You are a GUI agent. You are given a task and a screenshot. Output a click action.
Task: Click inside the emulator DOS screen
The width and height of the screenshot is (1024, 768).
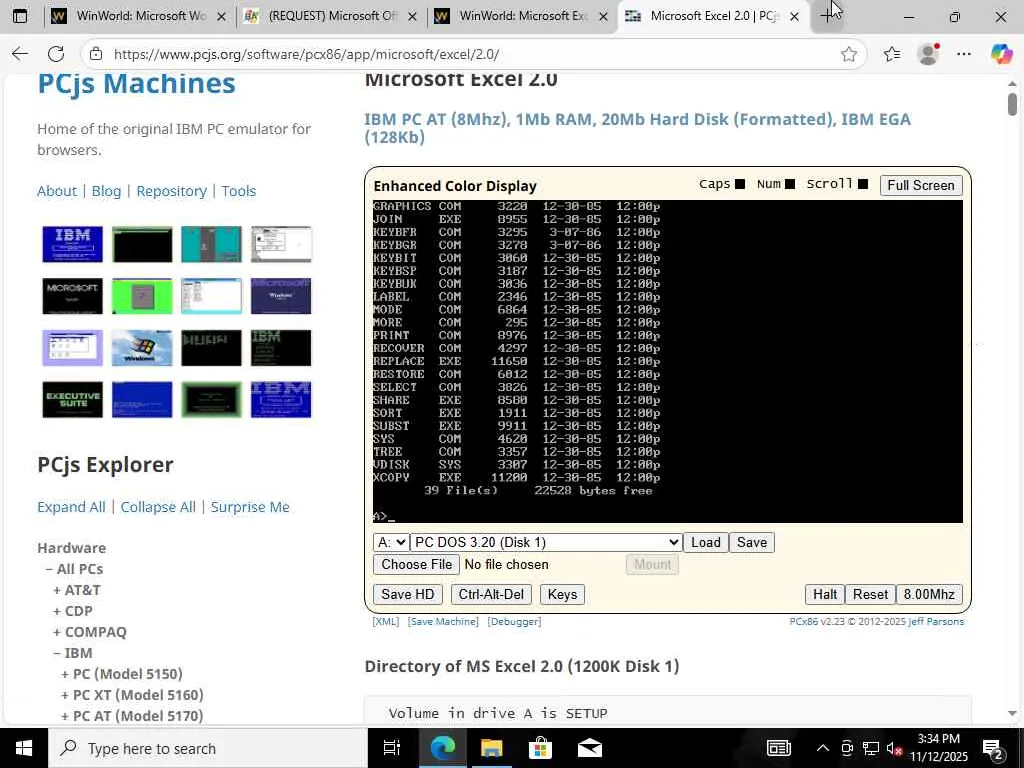click(x=667, y=361)
